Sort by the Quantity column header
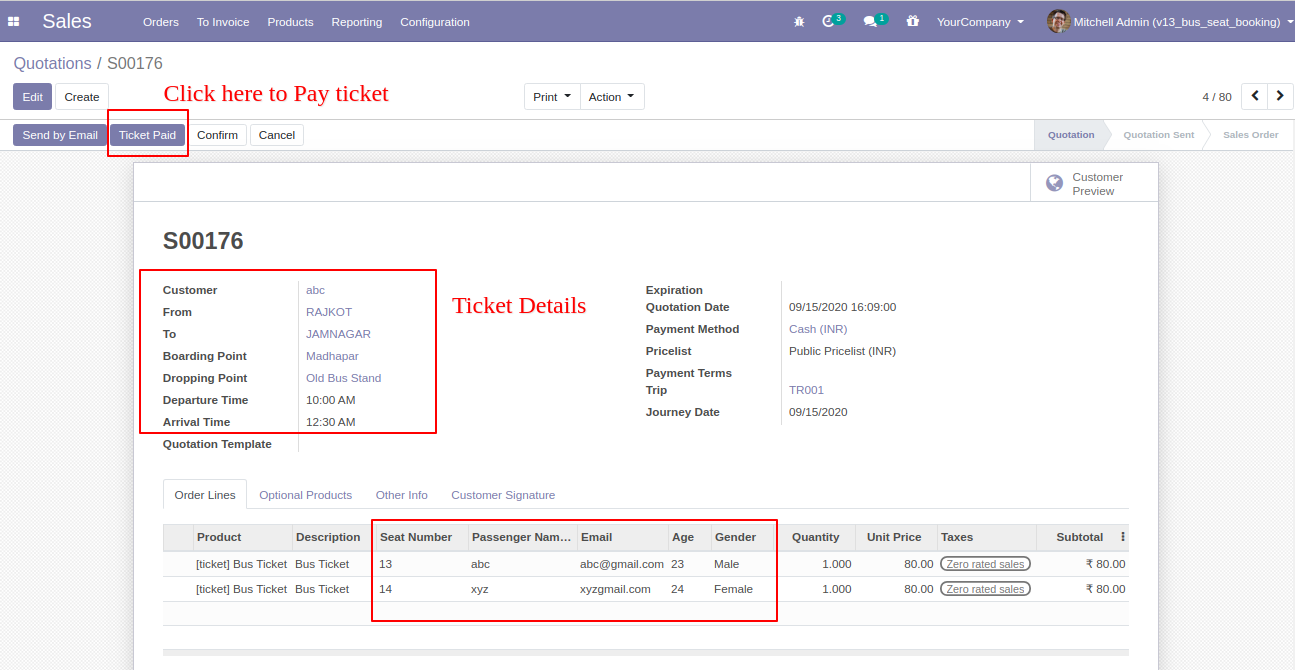Screen dimensions: 1295x670 pos(816,537)
